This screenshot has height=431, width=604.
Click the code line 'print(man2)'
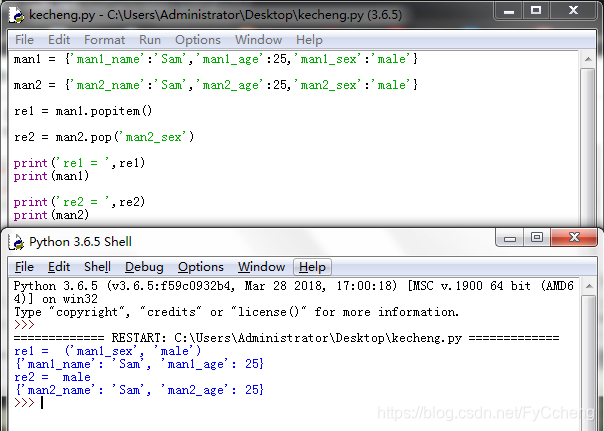52,215
